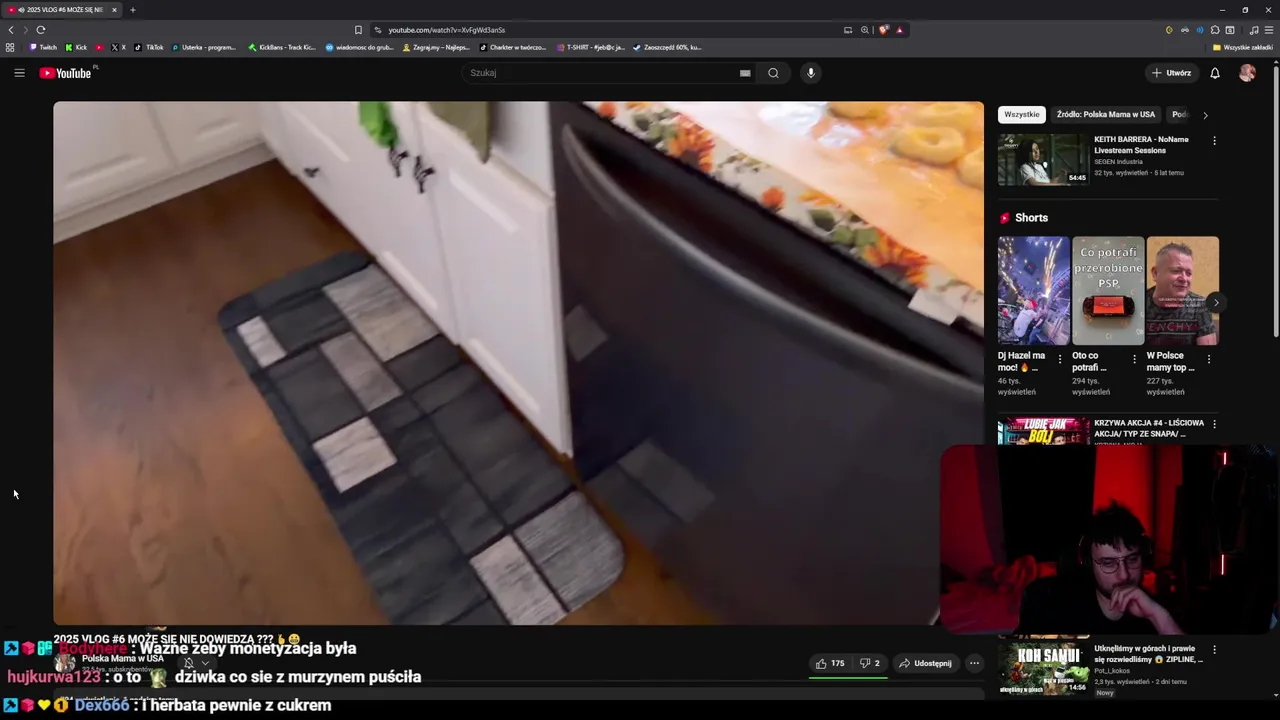The height and width of the screenshot is (720, 1280).
Task: Open the zoom magnifier in address bar
Action: pos(865,30)
